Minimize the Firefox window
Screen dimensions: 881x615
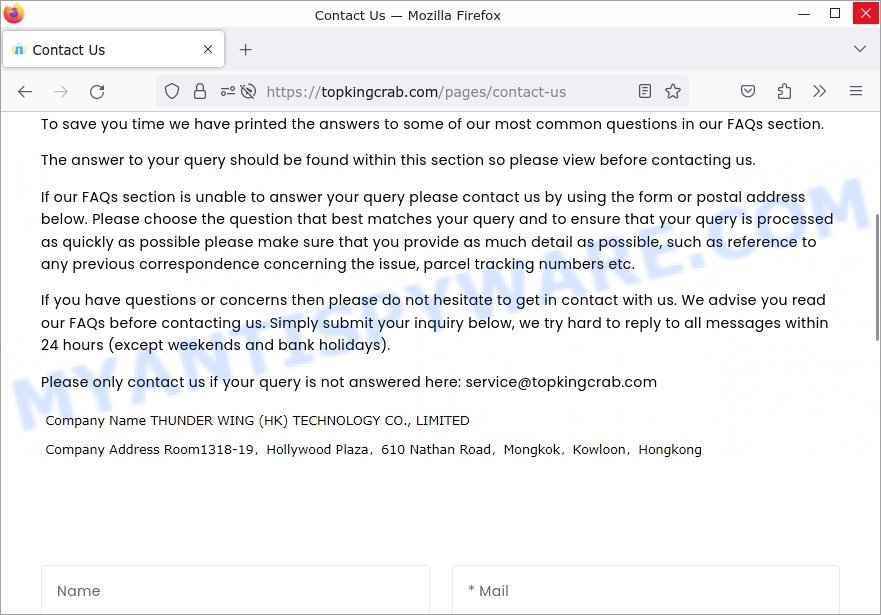click(x=804, y=14)
